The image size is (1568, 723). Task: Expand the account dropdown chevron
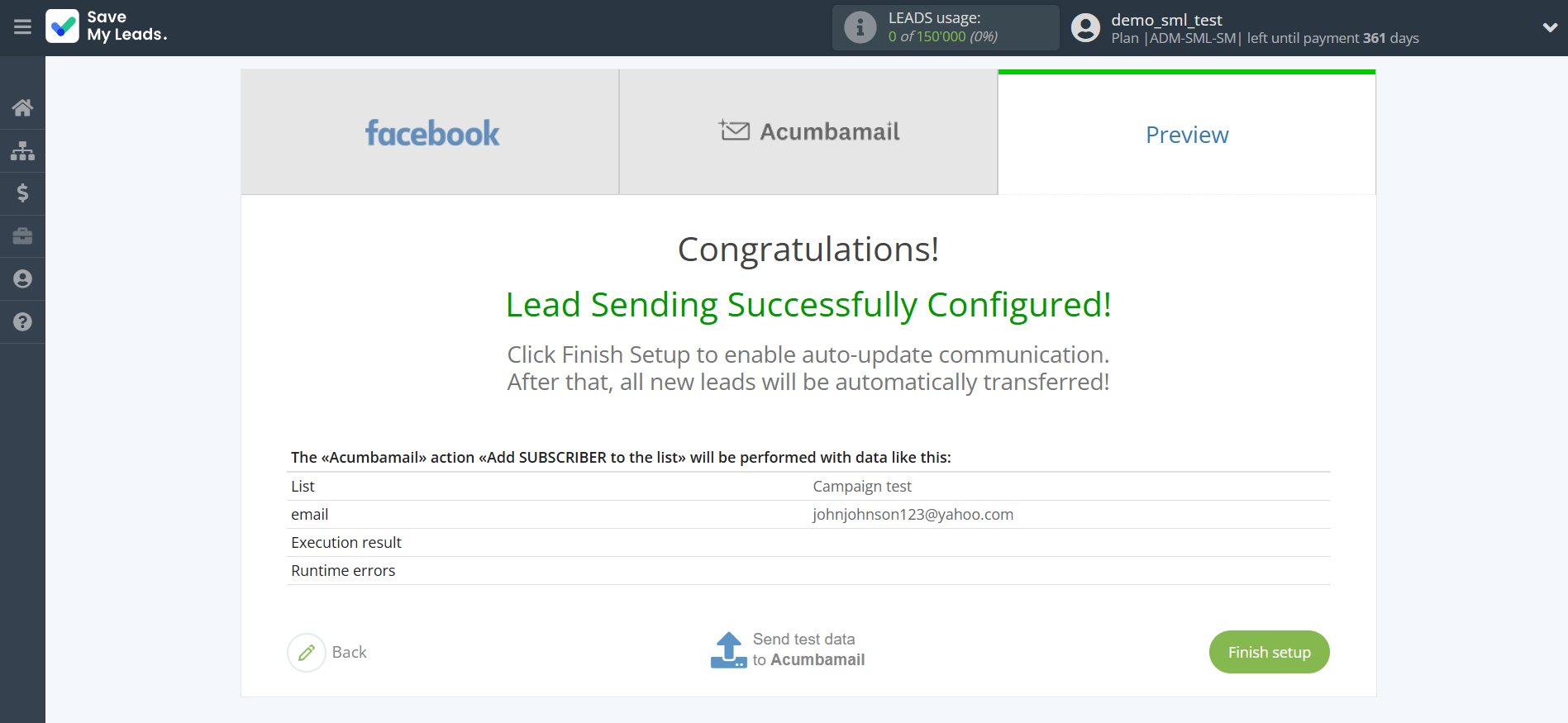click(1550, 27)
